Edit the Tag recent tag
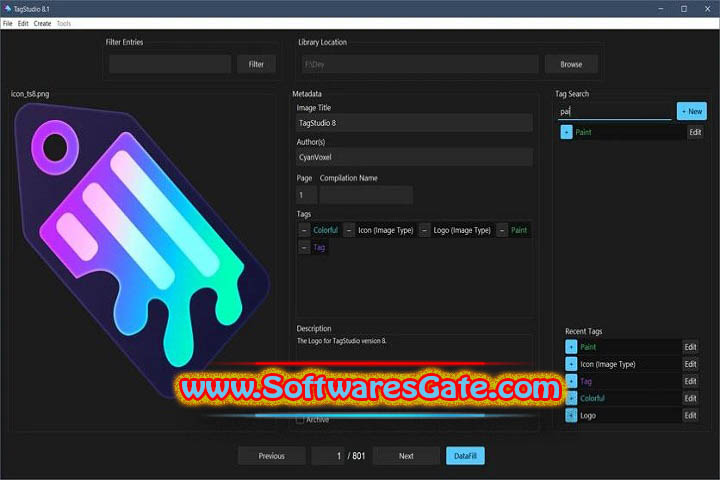 coord(690,381)
